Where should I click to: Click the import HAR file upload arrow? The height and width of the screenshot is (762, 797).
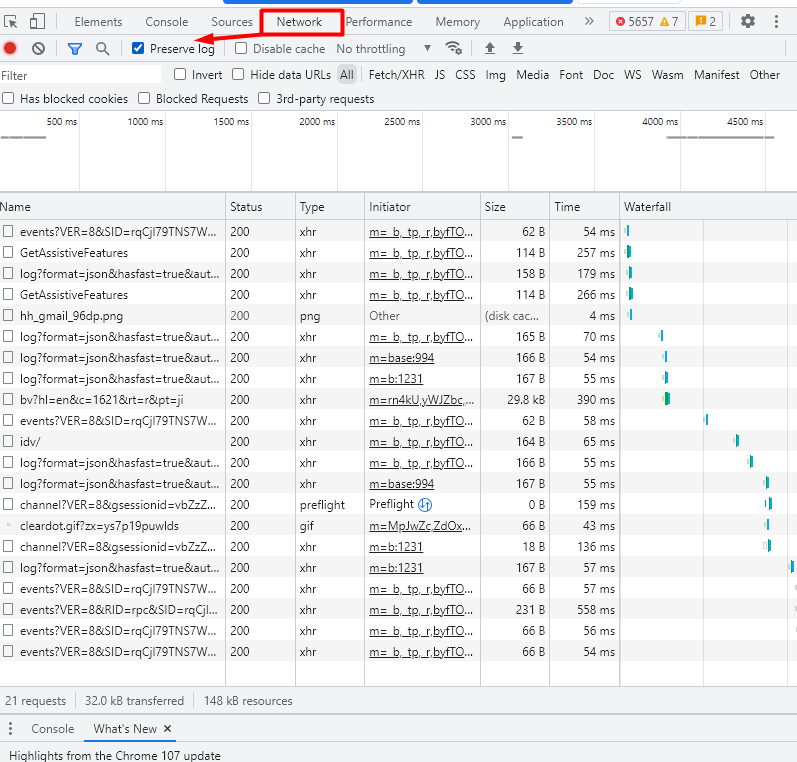click(489, 48)
